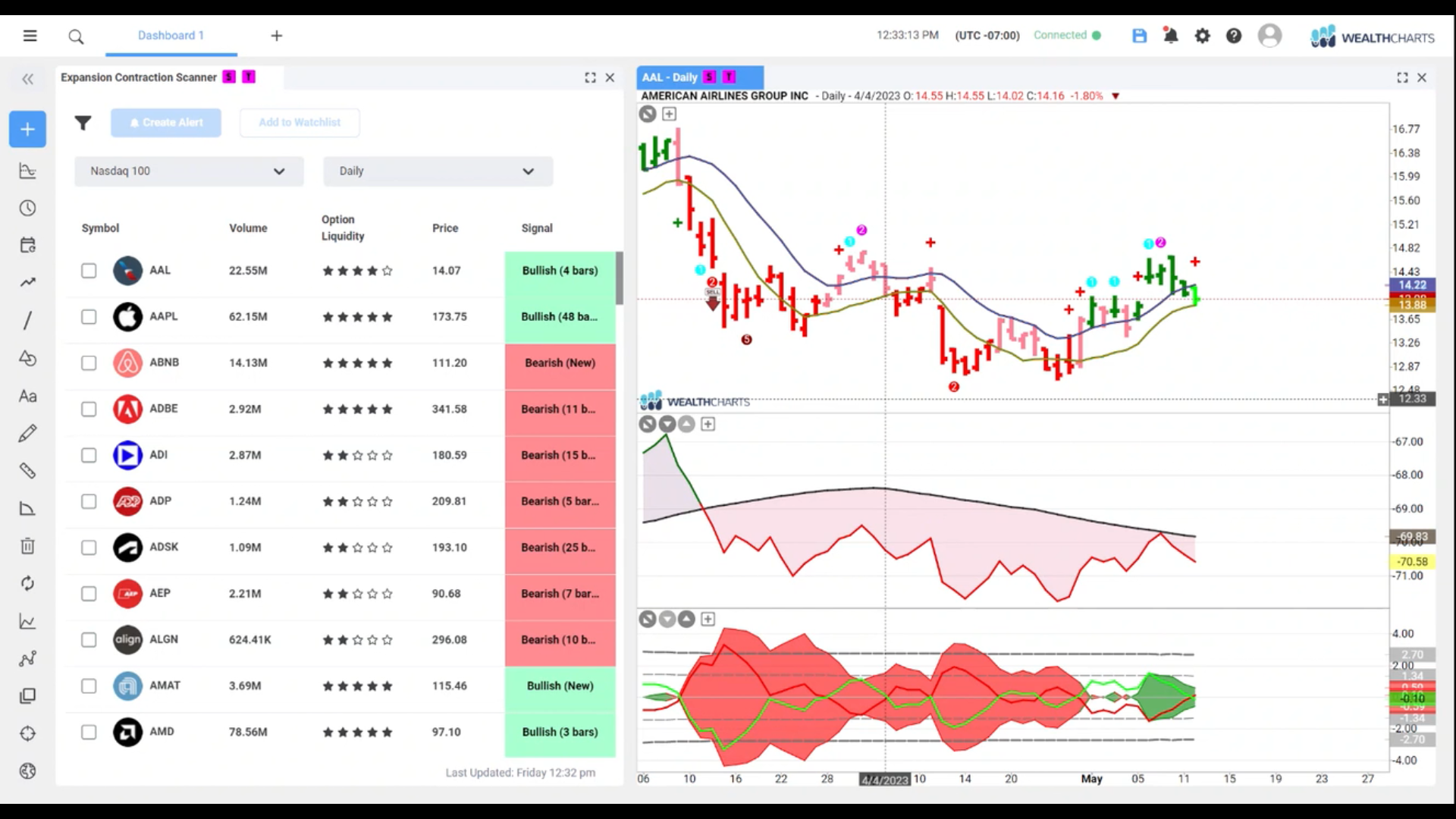Tick the ADBE row checkbox
Screen dimensions: 1456x819
pyautogui.click(x=89, y=409)
